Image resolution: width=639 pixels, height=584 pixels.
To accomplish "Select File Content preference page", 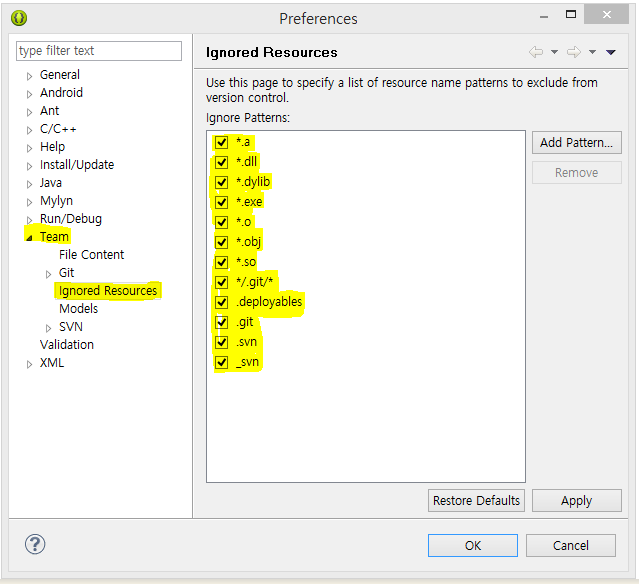I will point(91,255).
